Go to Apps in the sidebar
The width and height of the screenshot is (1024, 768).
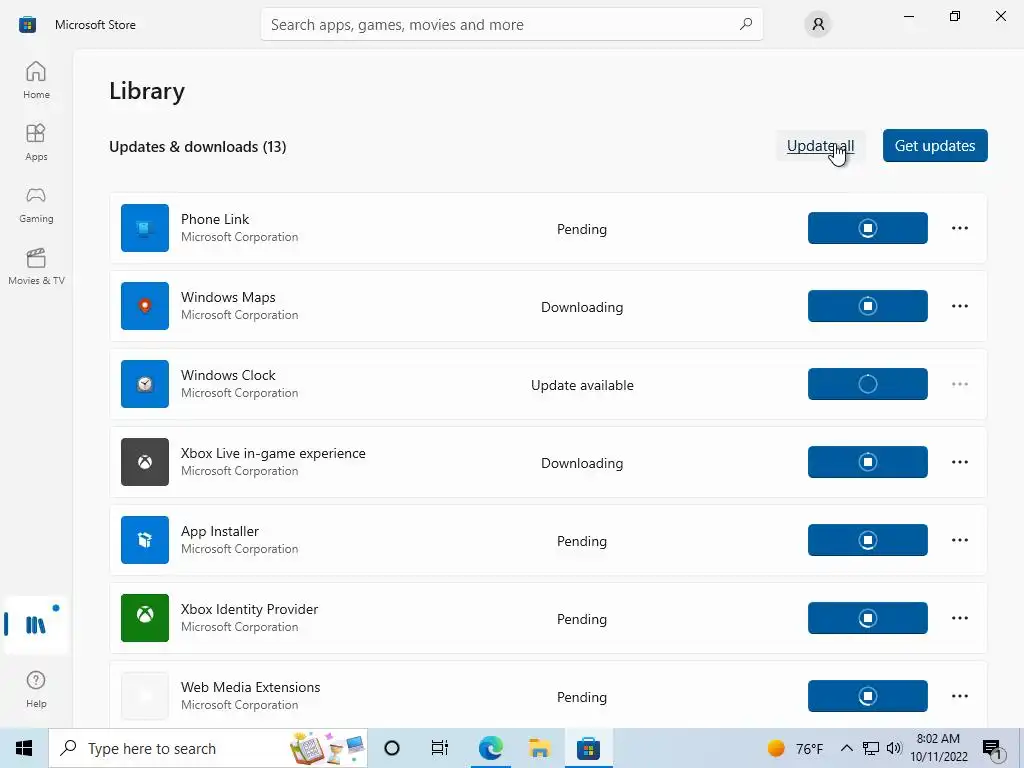(x=36, y=142)
